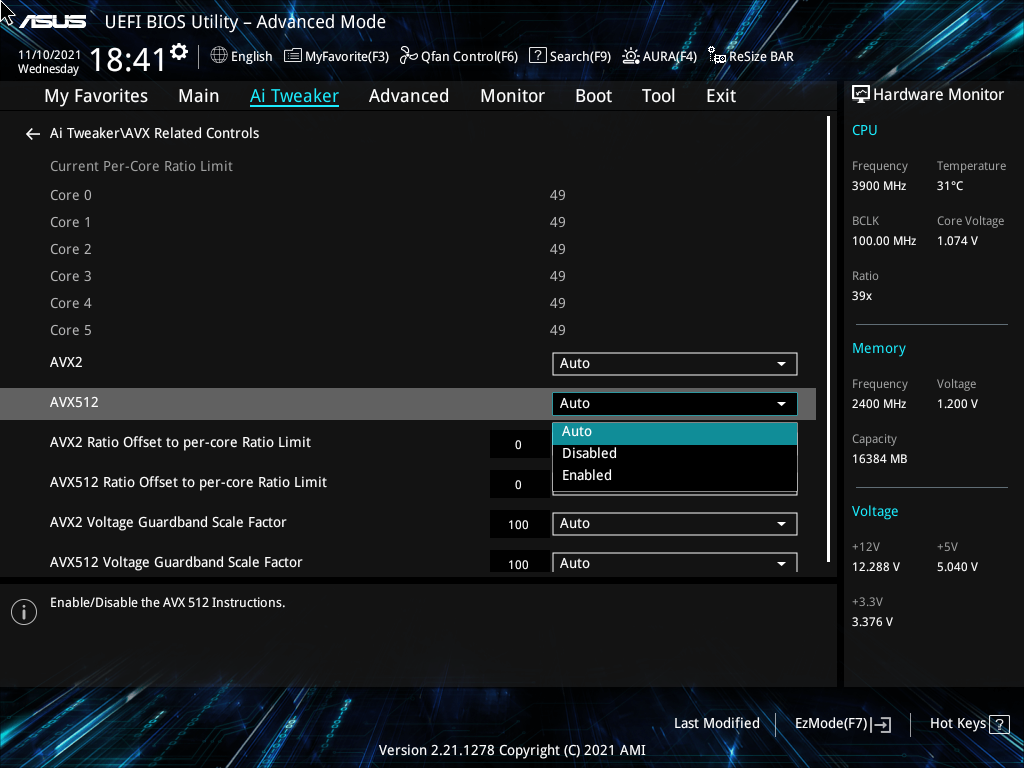Click the Ai Tweaker\AVX Related Controls breadcrumb
Viewport: 1024px width, 768px height.
(155, 133)
